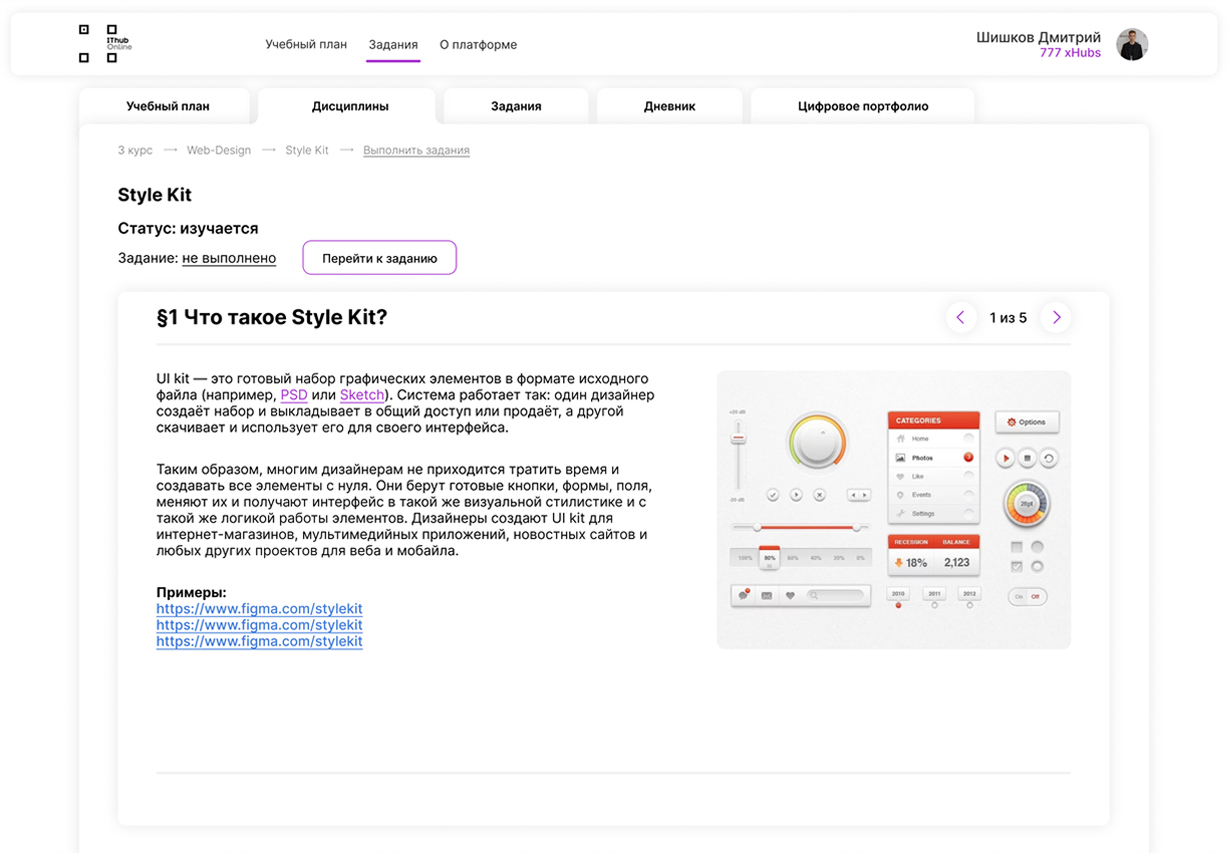
Task: Click the IThub Online logo
Action: [x=100, y=43]
